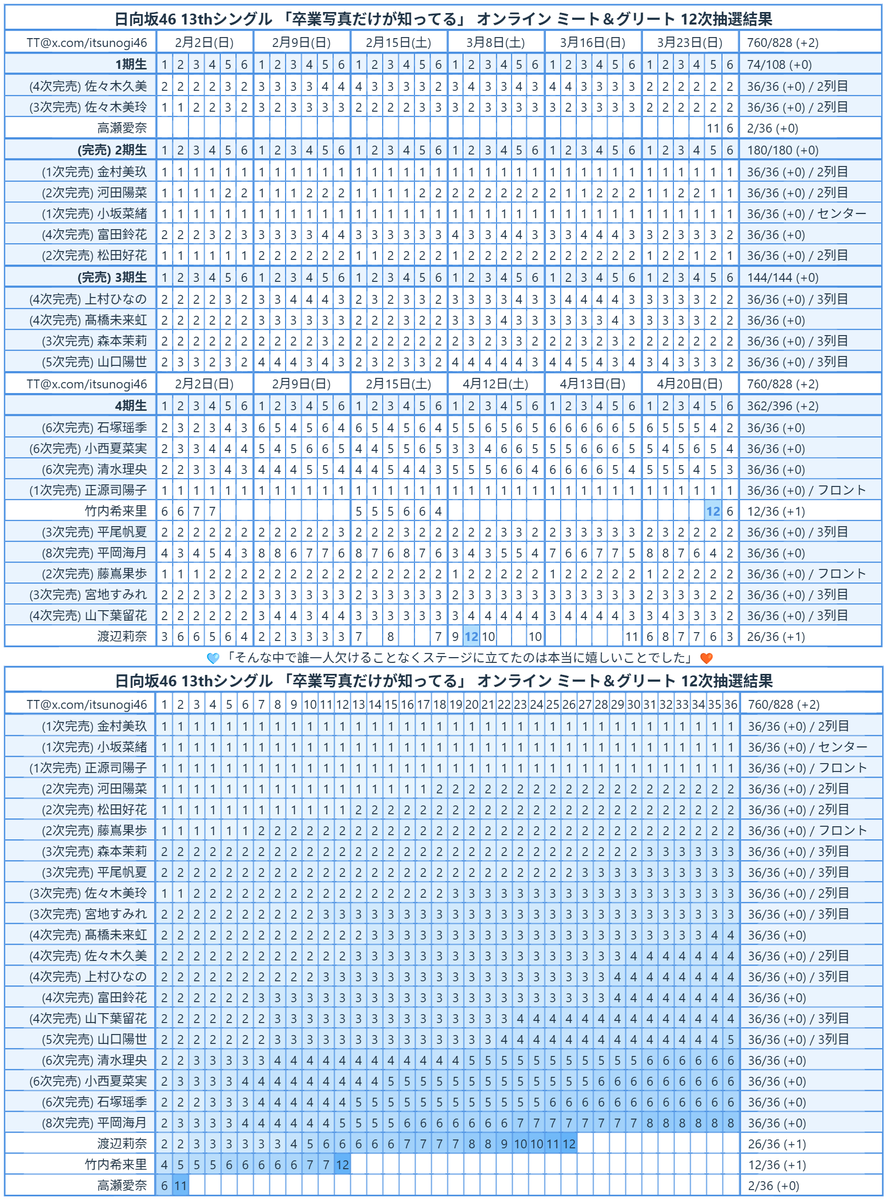Select 2/36 (+0) in ranking table 高瀬愛奈 row

click(772, 1186)
